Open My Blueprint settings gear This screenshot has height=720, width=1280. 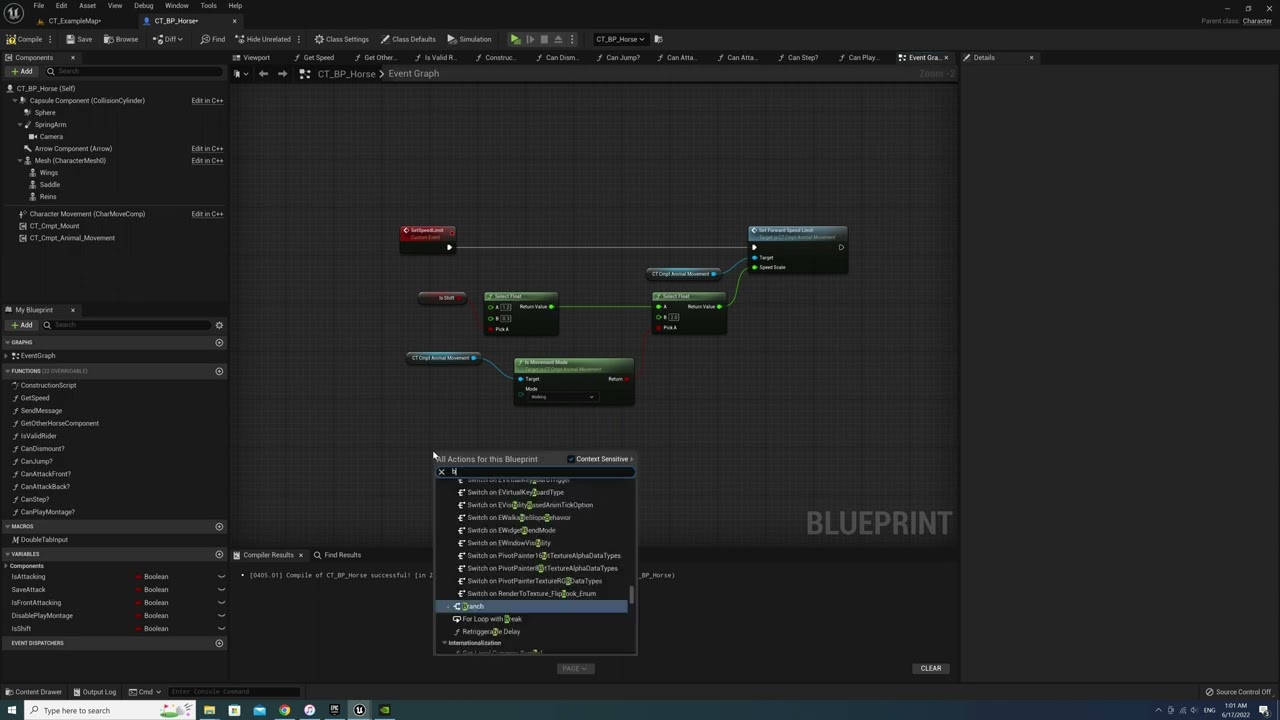tap(219, 324)
